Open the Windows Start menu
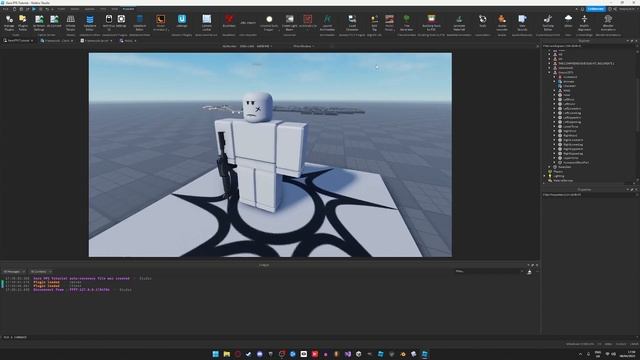The image size is (640, 360). click(216, 354)
